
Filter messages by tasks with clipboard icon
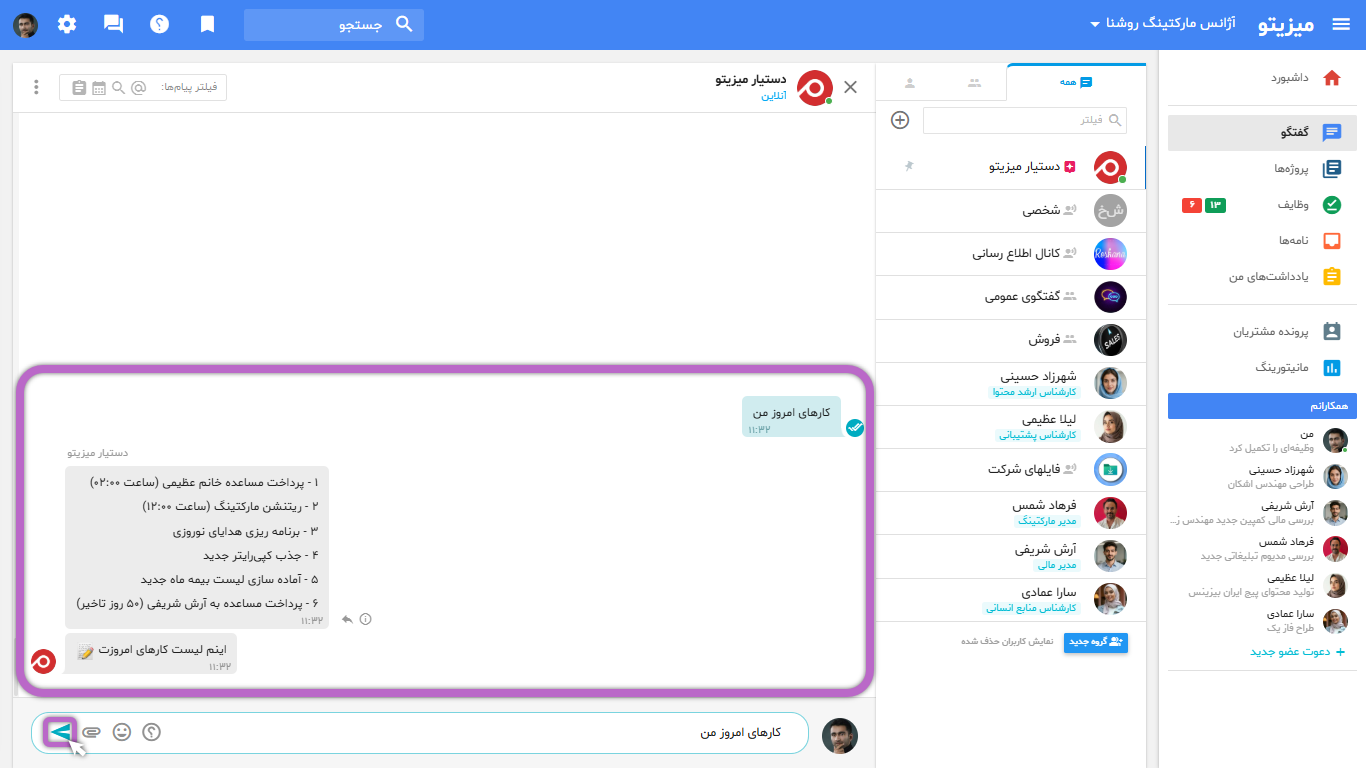[x=79, y=88]
